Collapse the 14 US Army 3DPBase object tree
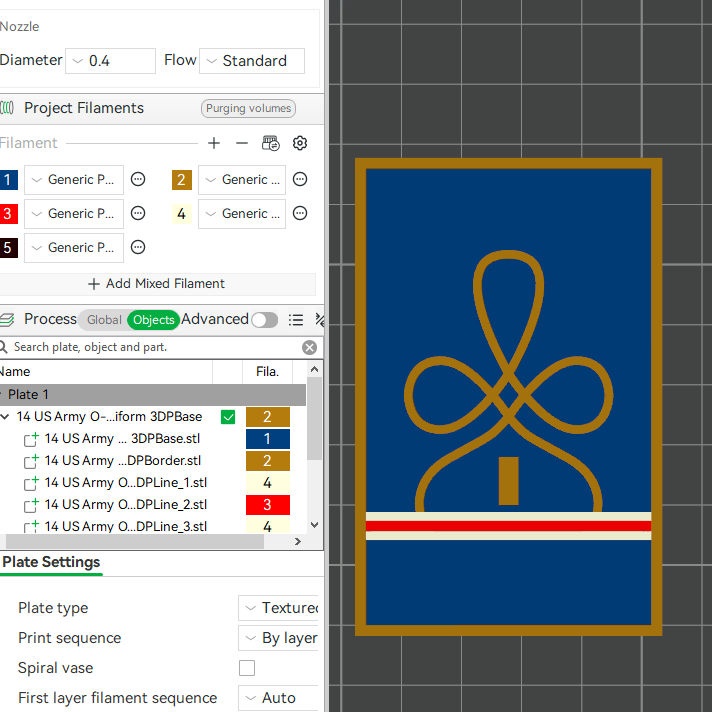 [5, 416]
